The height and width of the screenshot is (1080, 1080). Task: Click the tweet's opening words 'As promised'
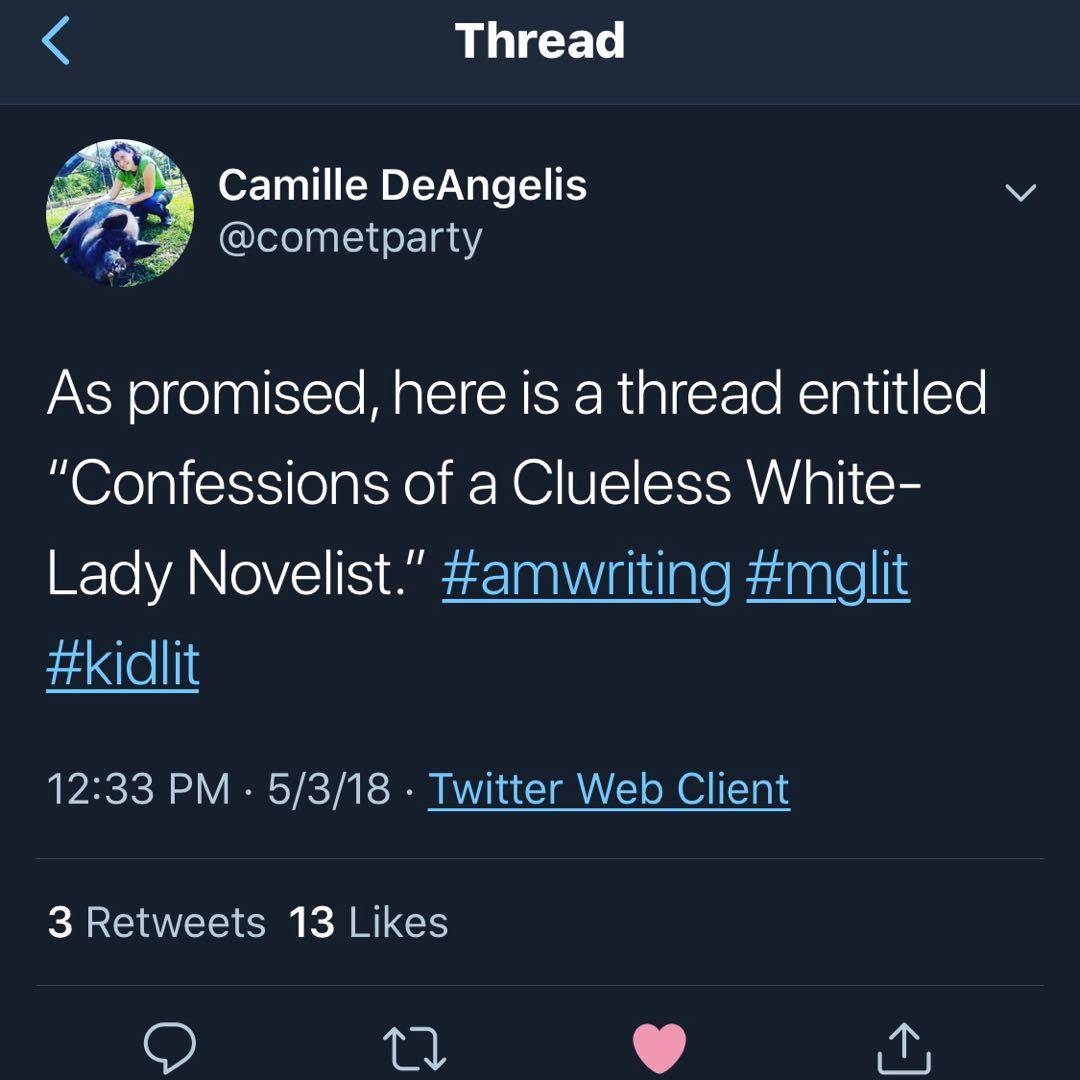click(x=208, y=394)
